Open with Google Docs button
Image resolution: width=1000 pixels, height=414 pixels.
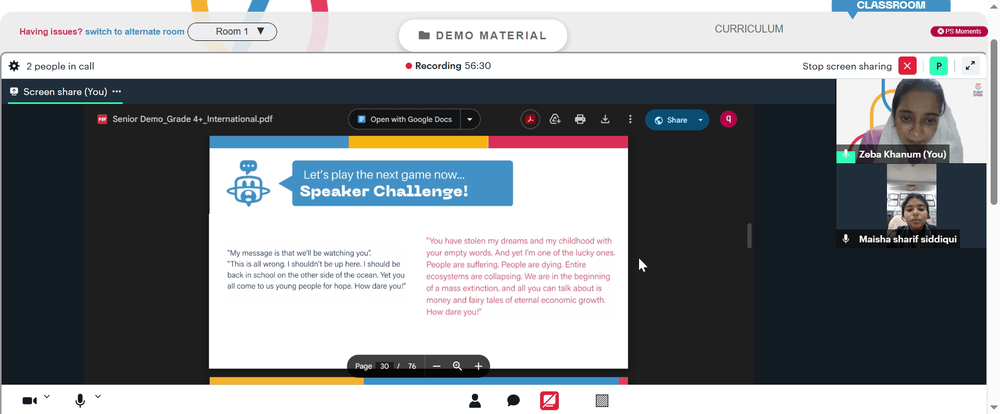404,119
